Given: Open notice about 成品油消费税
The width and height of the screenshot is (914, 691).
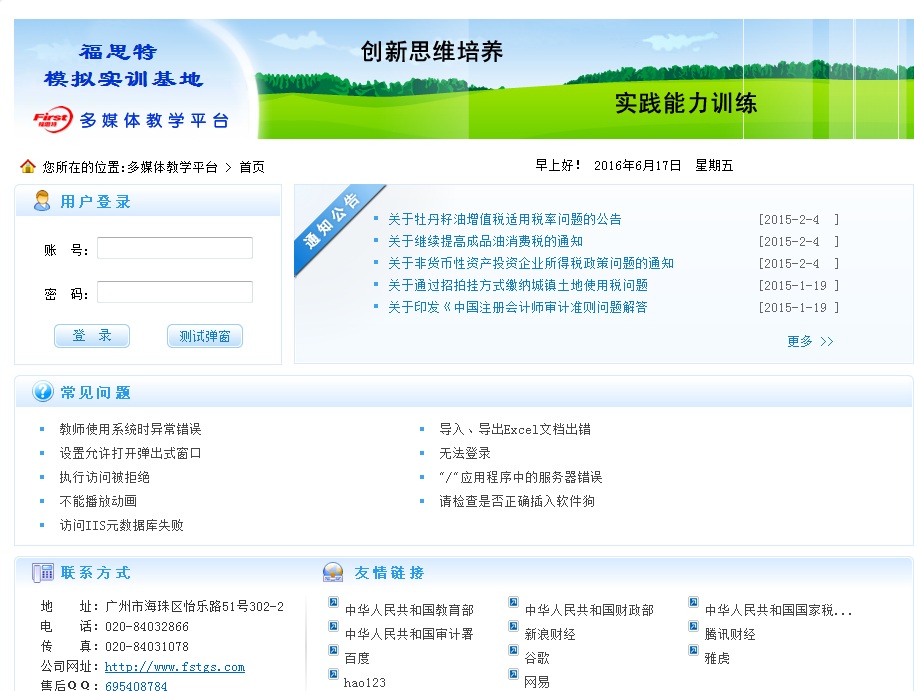Looking at the screenshot, I should click(485, 241).
